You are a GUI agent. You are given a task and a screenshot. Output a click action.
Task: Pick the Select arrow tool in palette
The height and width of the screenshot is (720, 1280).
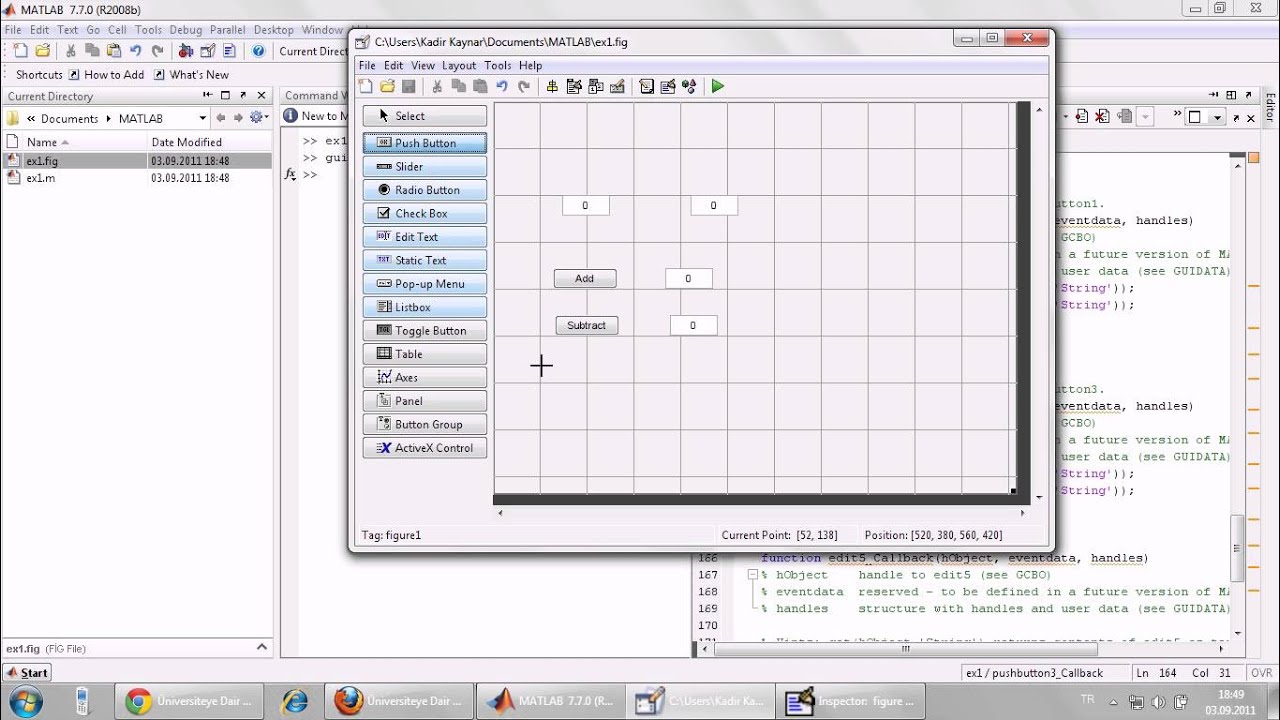425,116
